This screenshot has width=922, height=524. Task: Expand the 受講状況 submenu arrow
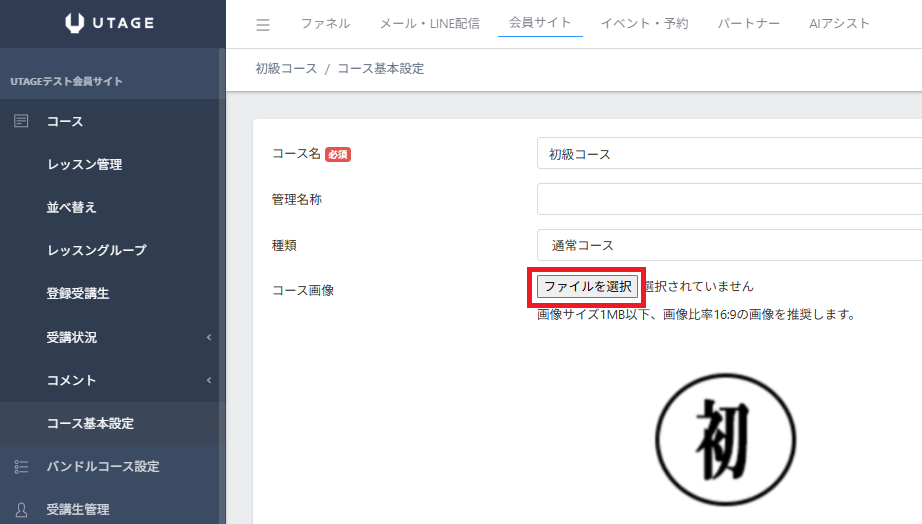209,337
